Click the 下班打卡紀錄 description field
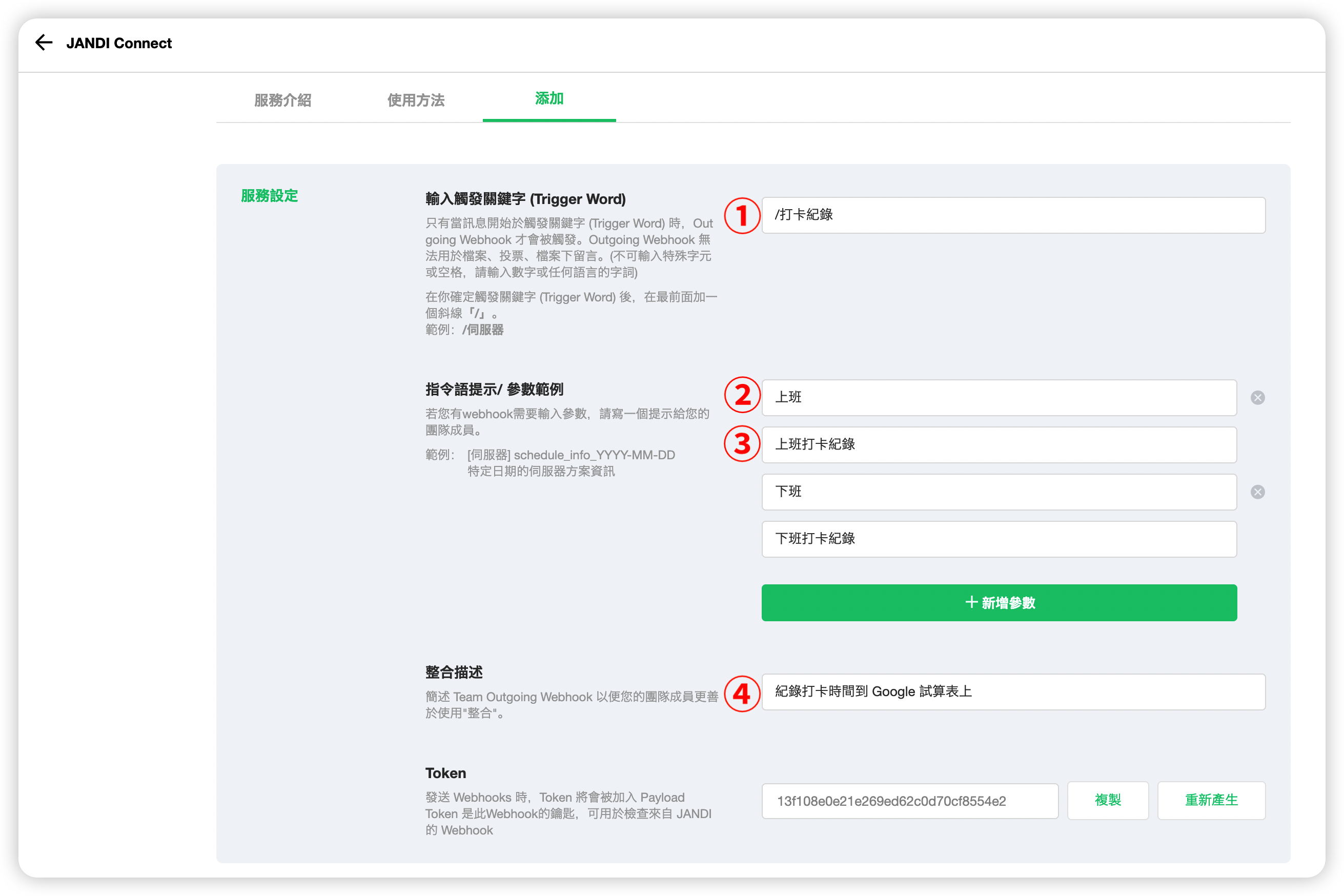Image resolution: width=1344 pixels, height=896 pixels. [999, 539]
